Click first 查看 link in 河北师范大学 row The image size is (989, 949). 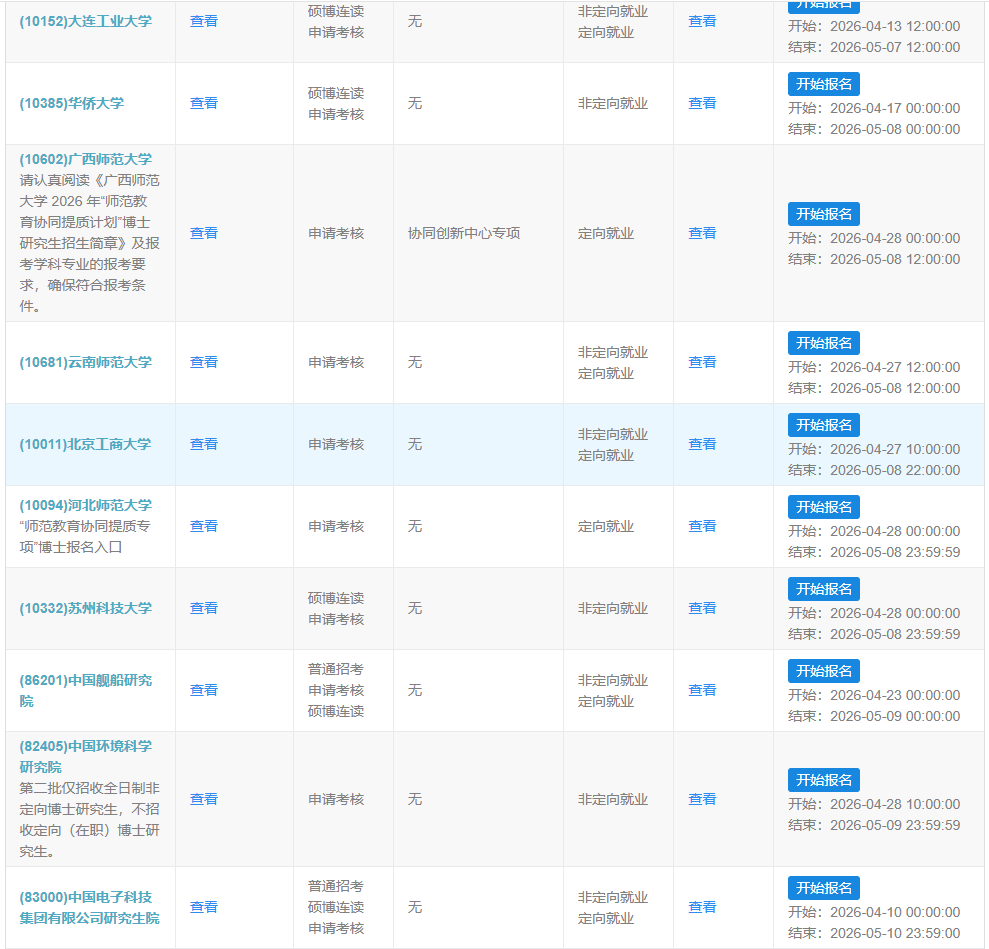pos(204,527)
